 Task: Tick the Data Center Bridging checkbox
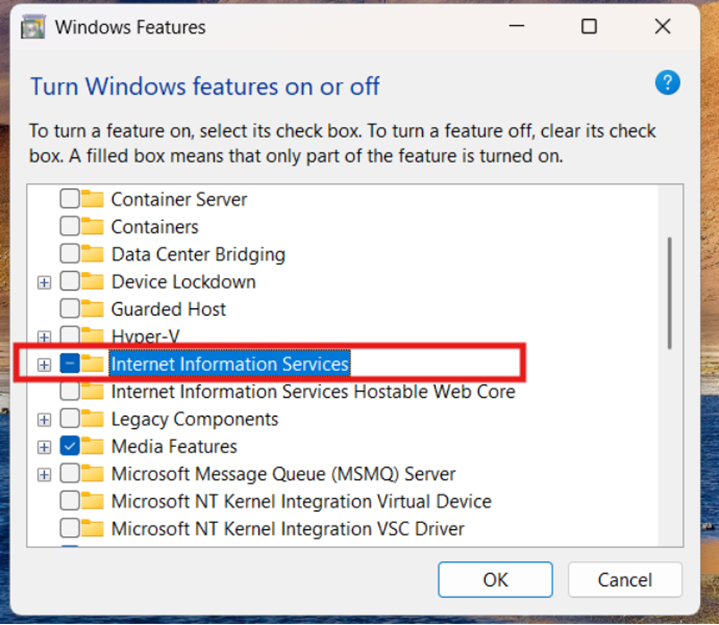coord(70,254)
